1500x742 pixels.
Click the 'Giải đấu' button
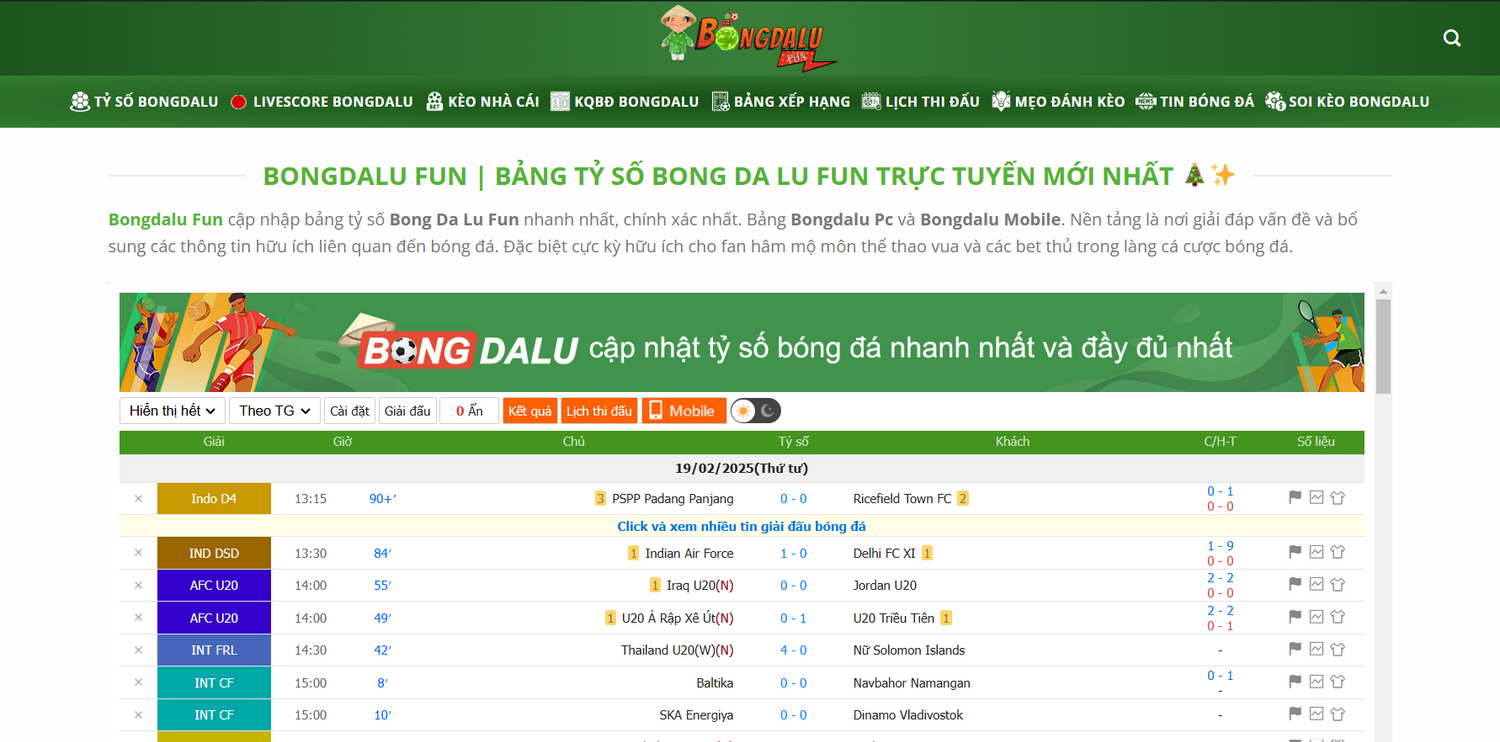407,411
